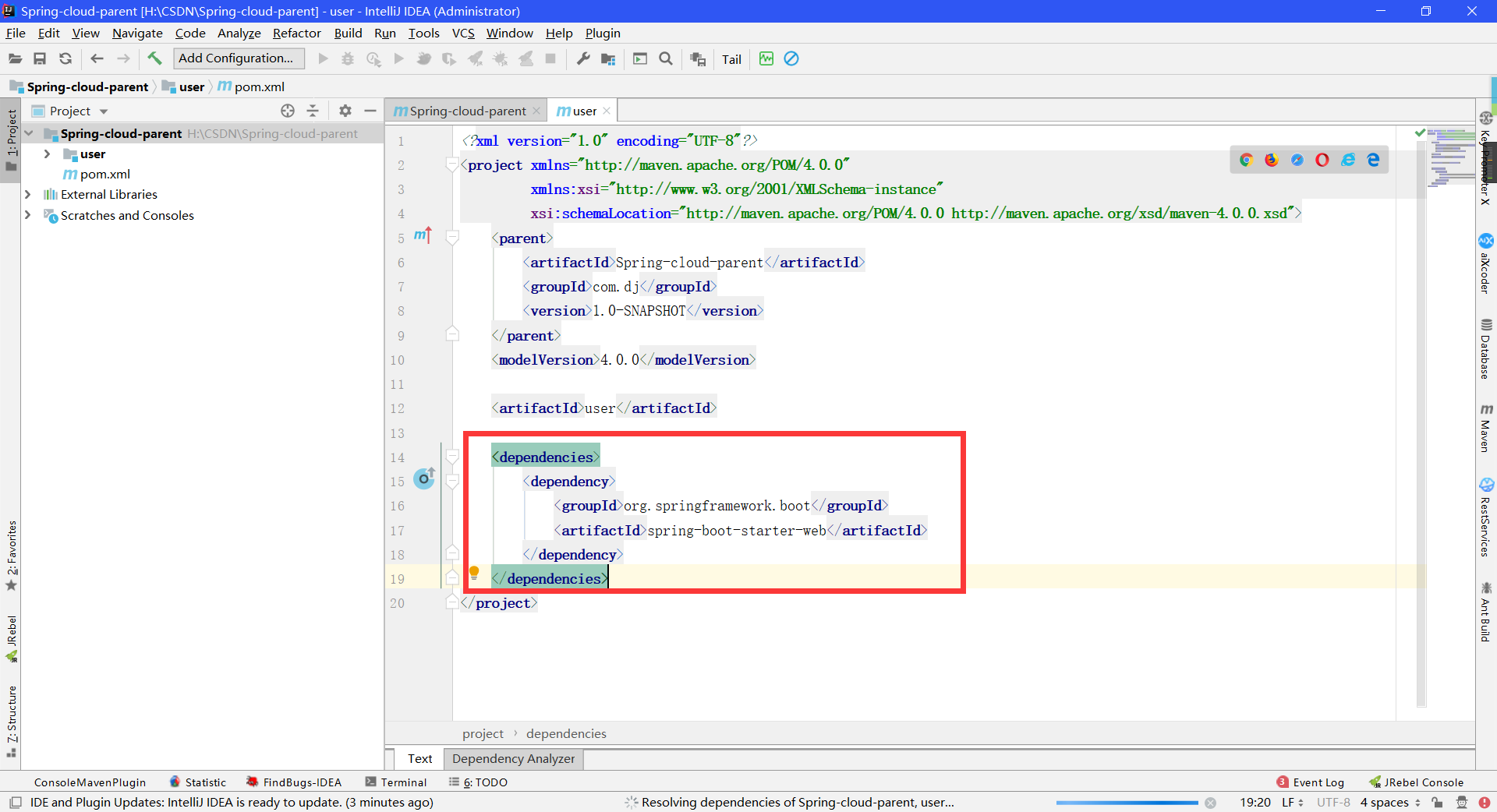Screen dimensions: 1497x812
Task: Open the Event Log panel
Action: point(1310,782)
